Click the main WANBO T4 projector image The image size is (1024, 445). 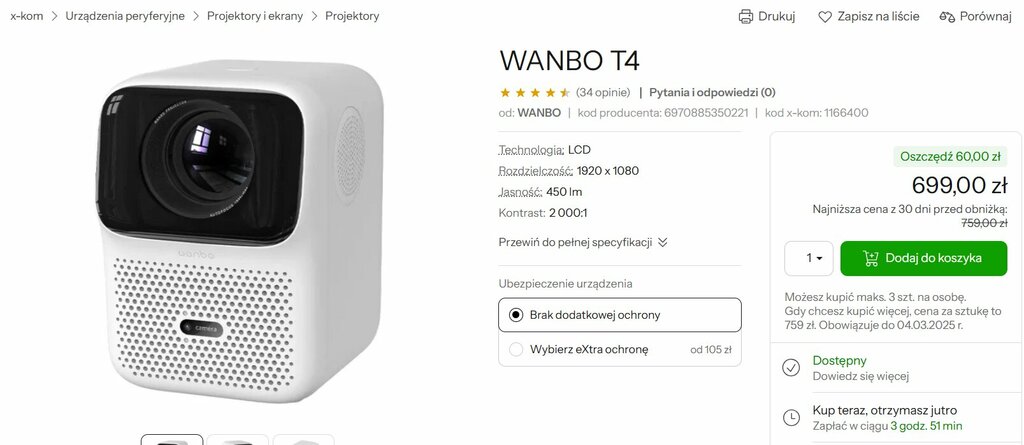point(239,230)
